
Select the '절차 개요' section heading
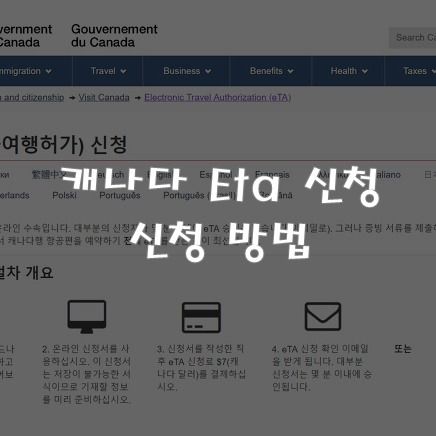[x=27, y=273]
